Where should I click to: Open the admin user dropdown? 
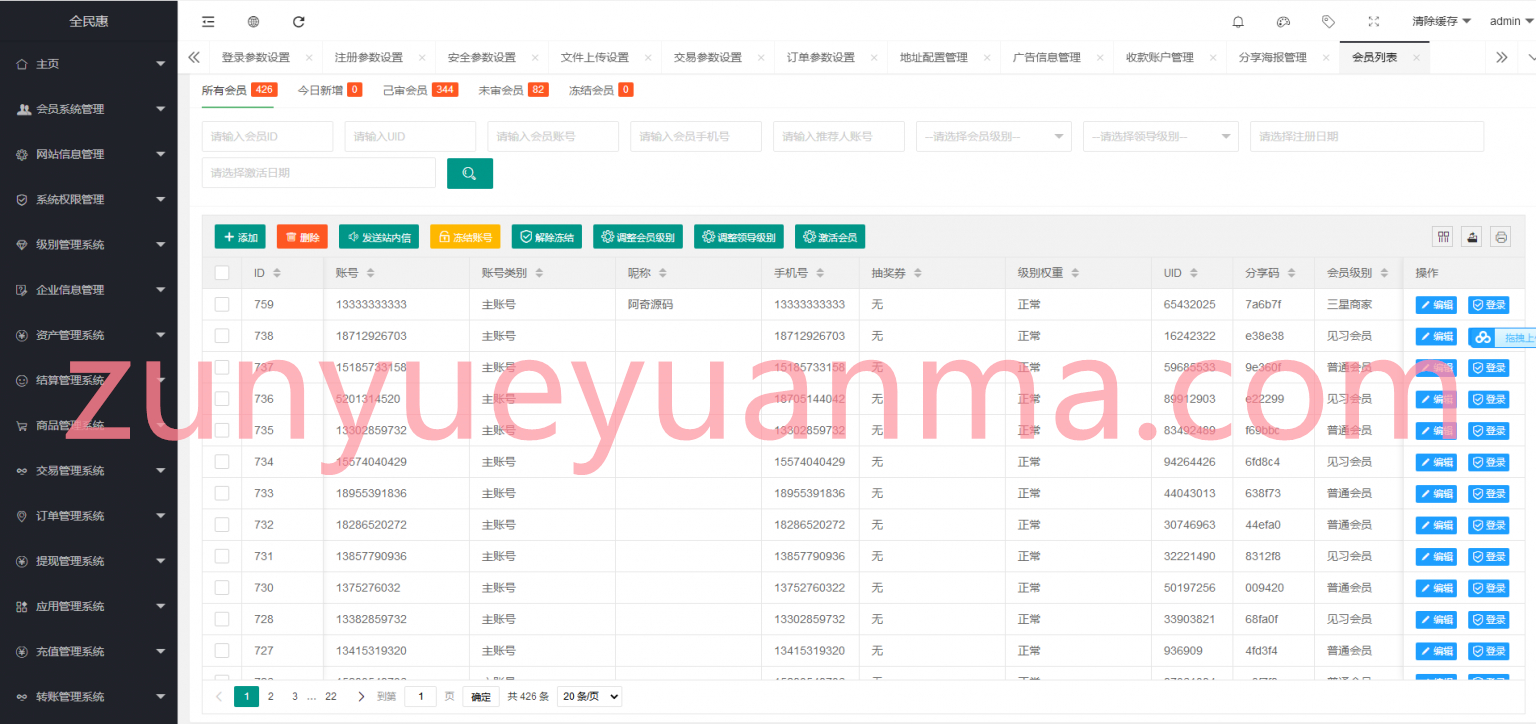click(1511, 21)
